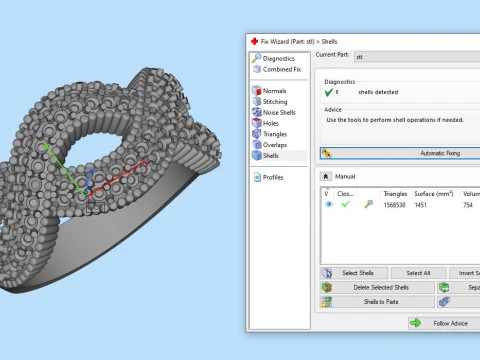Click the Select Shells button
Image resolution: width=480 pixels, height=360 pixels.
tap(354, 273)
